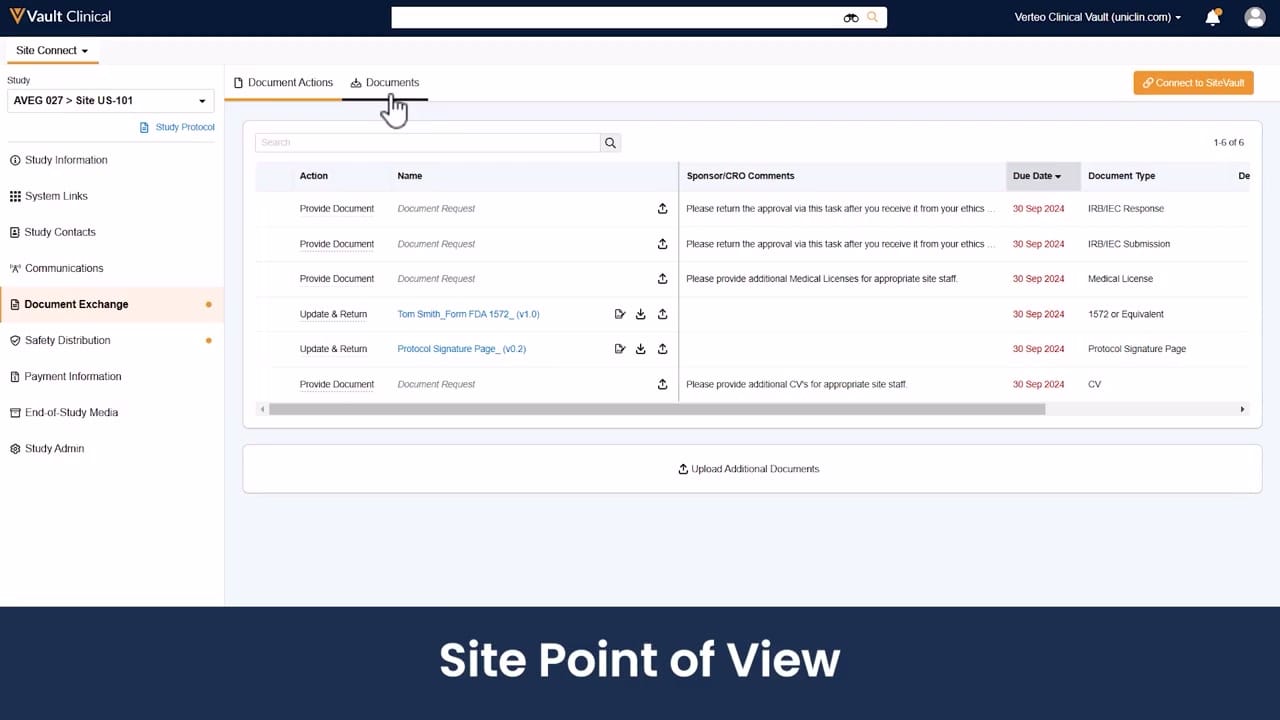This screenshot has width=1280, height=720.
Task: Click the scrollbar left arrow
Action: coord(261,409)
